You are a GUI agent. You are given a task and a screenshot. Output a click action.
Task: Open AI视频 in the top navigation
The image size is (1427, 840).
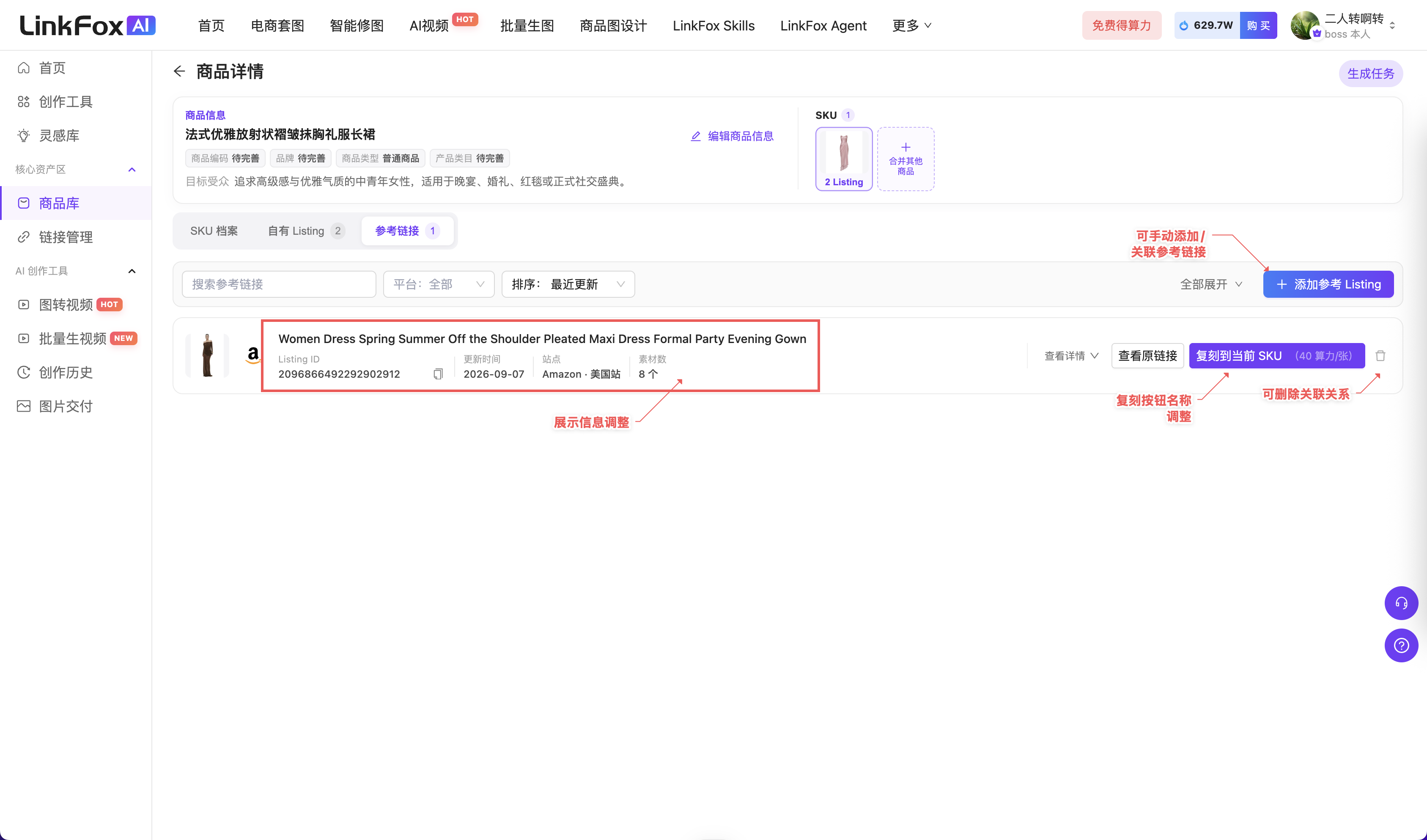(429, 25)
